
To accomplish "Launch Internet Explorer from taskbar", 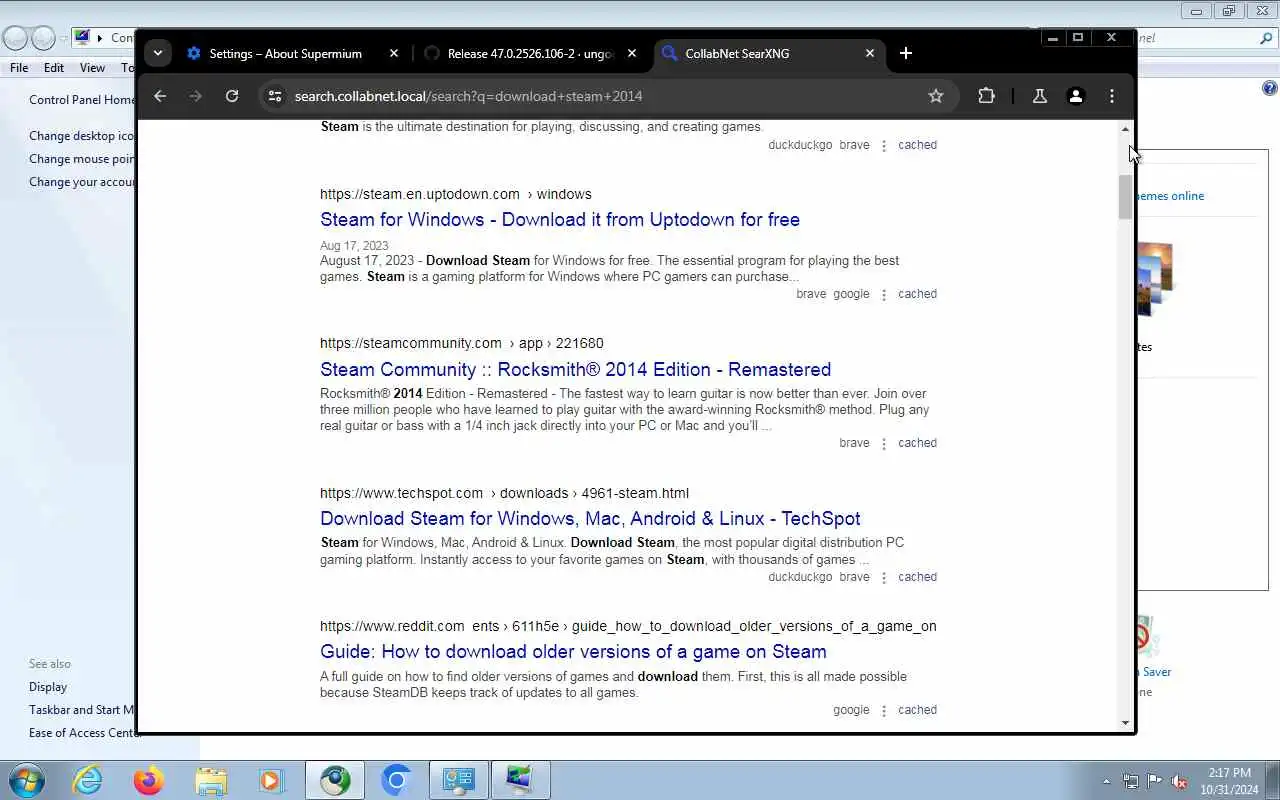I will [x=88, y=780].
